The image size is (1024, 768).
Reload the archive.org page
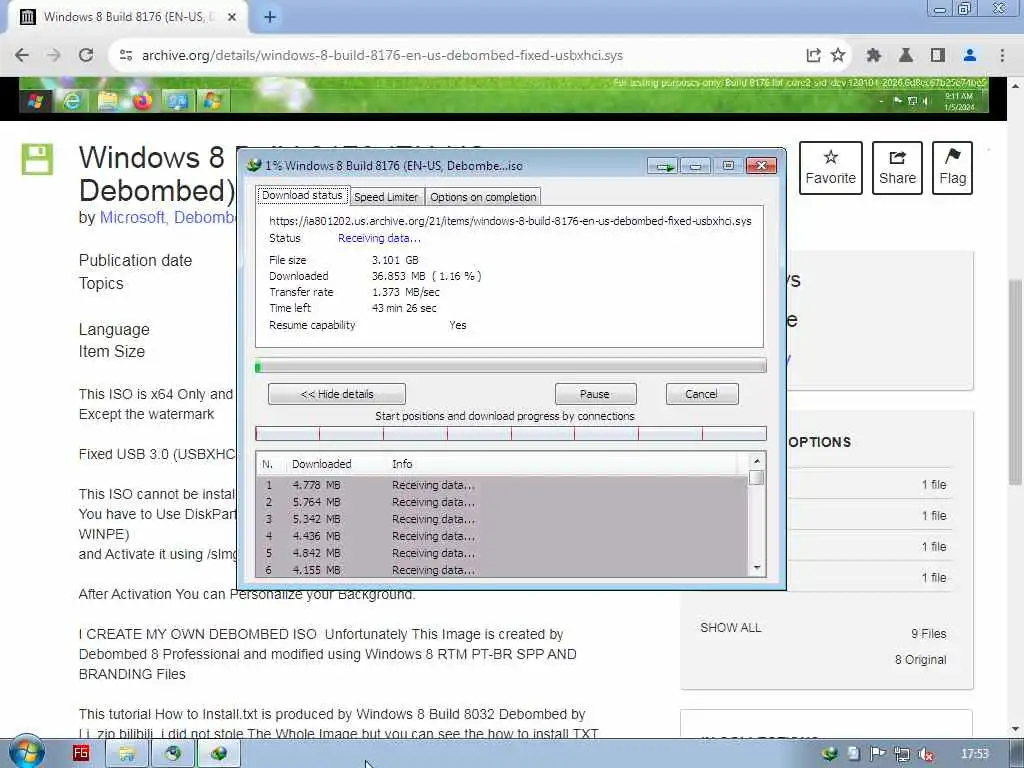point(86,56)
